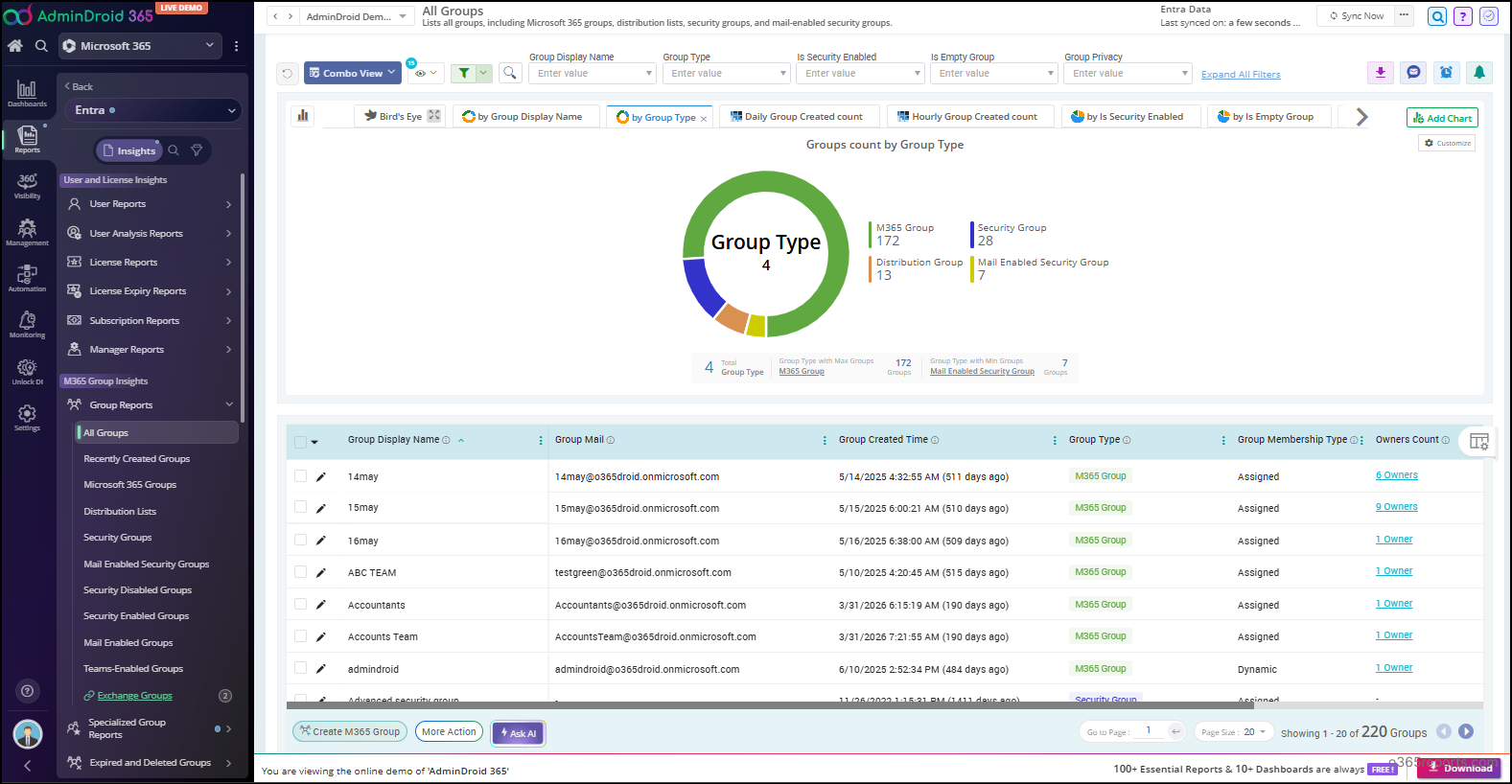Tick the checkbox for the admindroid row

point(300,668)
